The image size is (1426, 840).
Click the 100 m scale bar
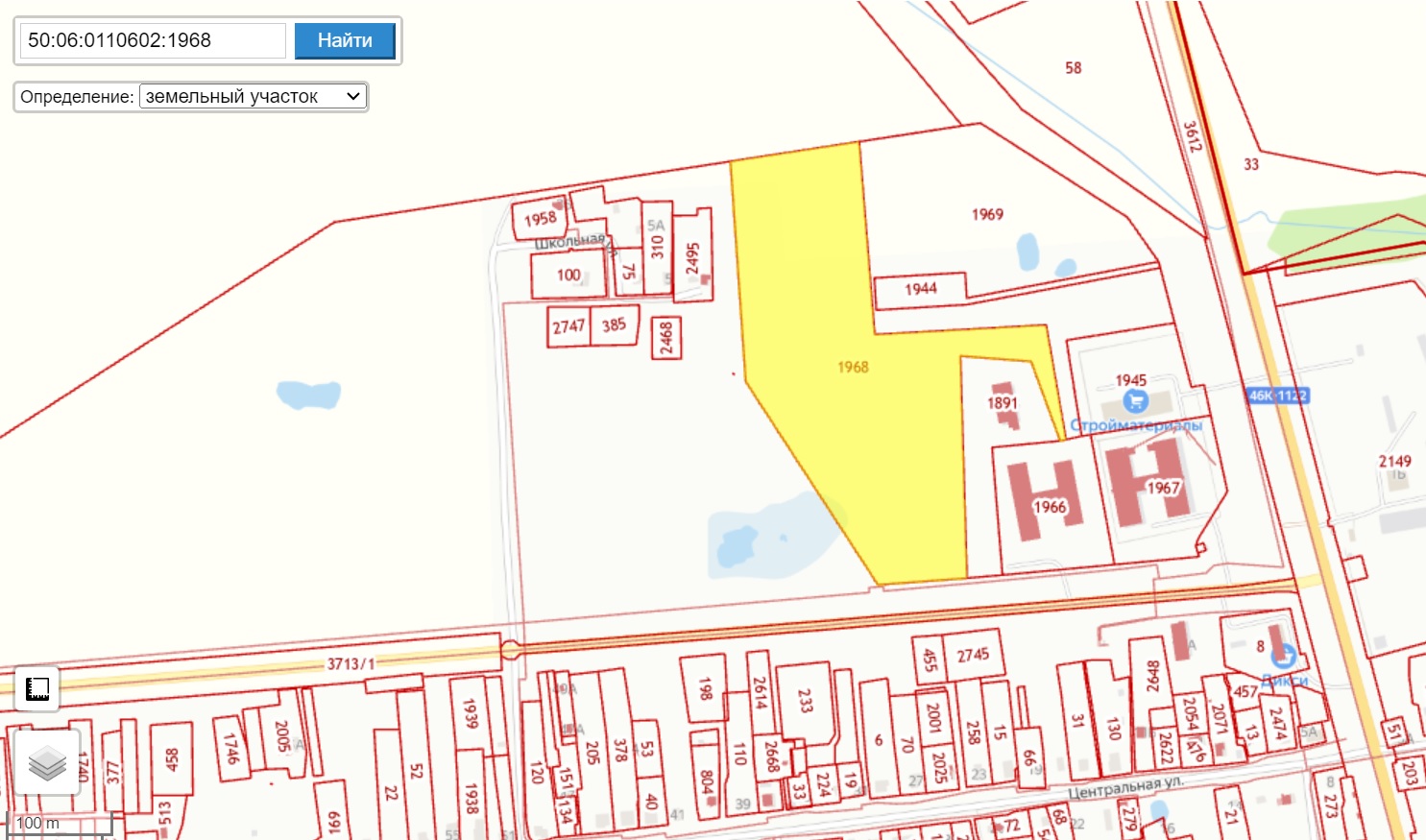[x=60, y=824]
